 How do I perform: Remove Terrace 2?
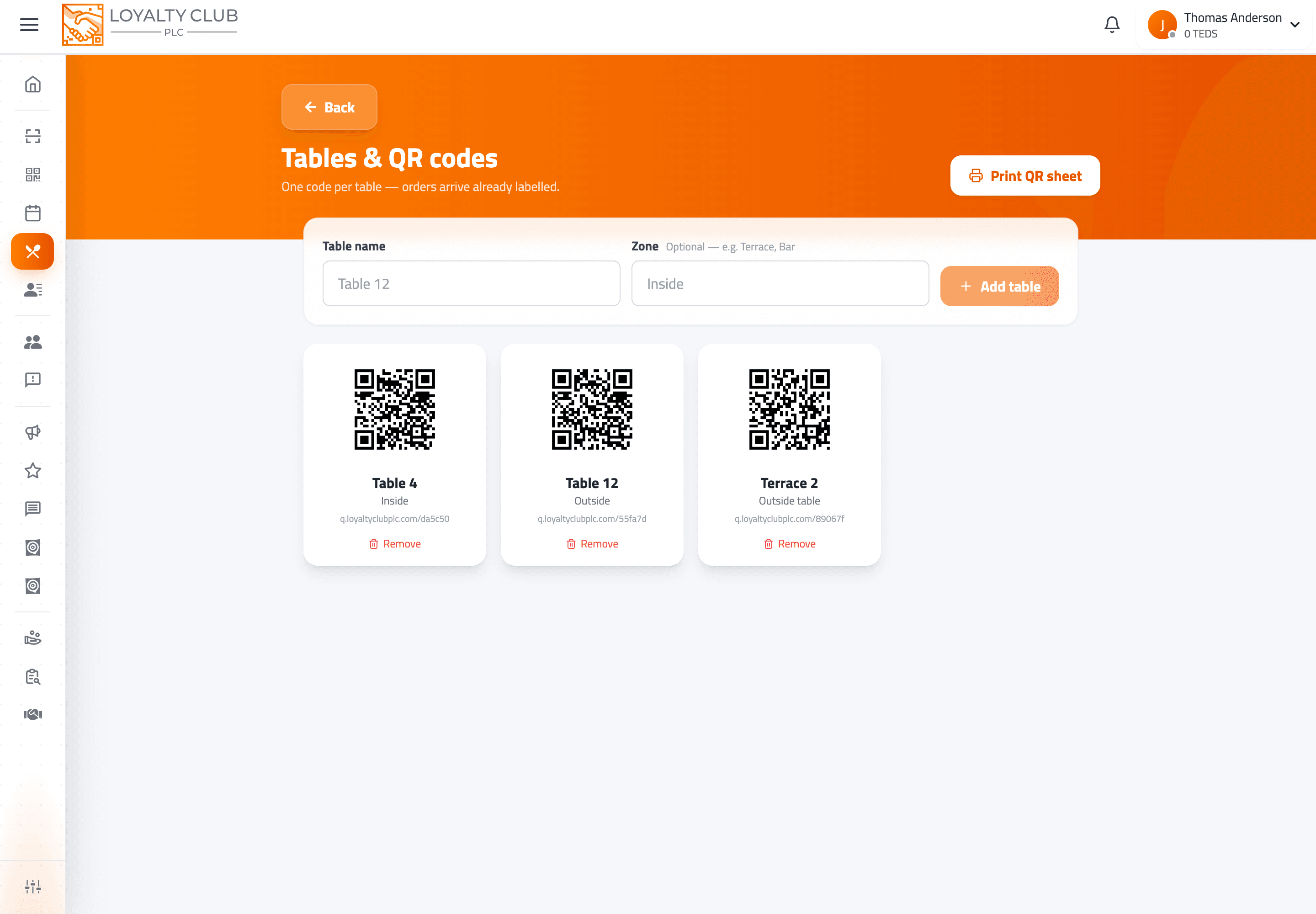(789, 544)
